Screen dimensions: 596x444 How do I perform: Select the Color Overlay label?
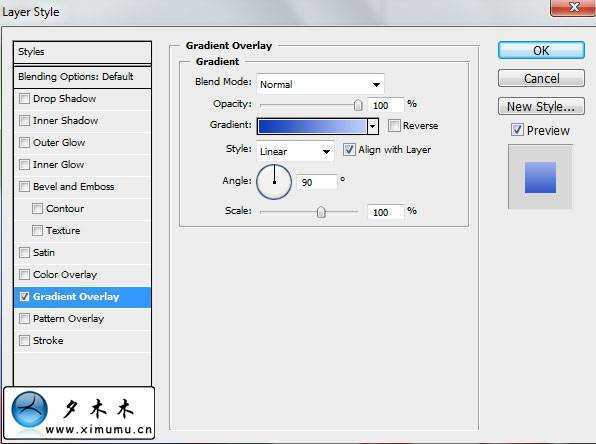click(x=65, y=274)
